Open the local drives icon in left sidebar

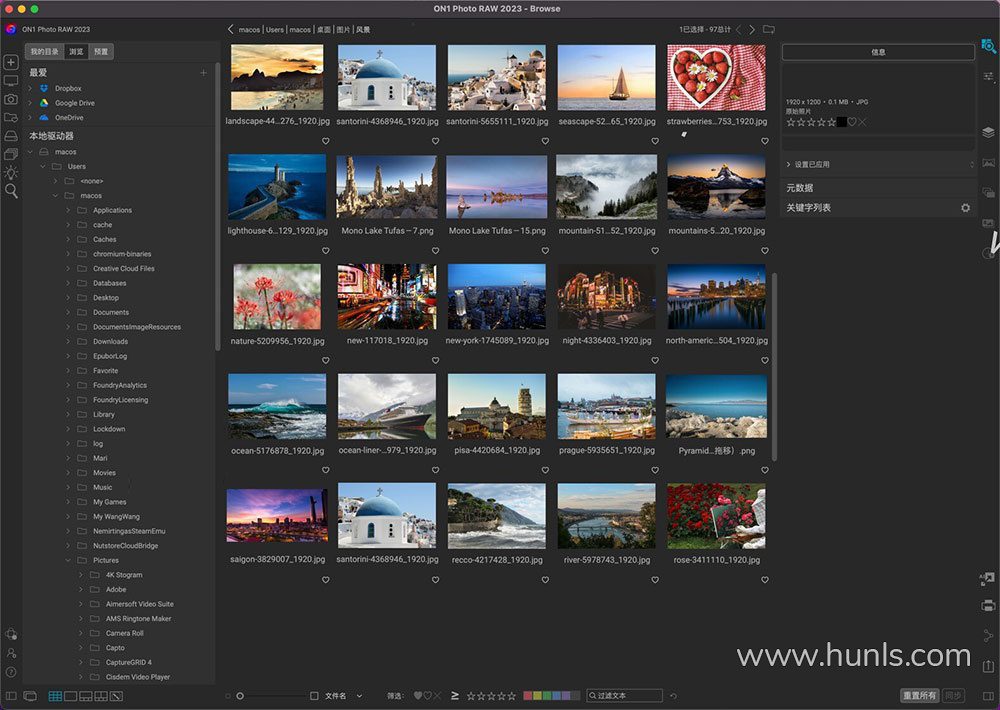pyautogui.click(x=11, y=136)
